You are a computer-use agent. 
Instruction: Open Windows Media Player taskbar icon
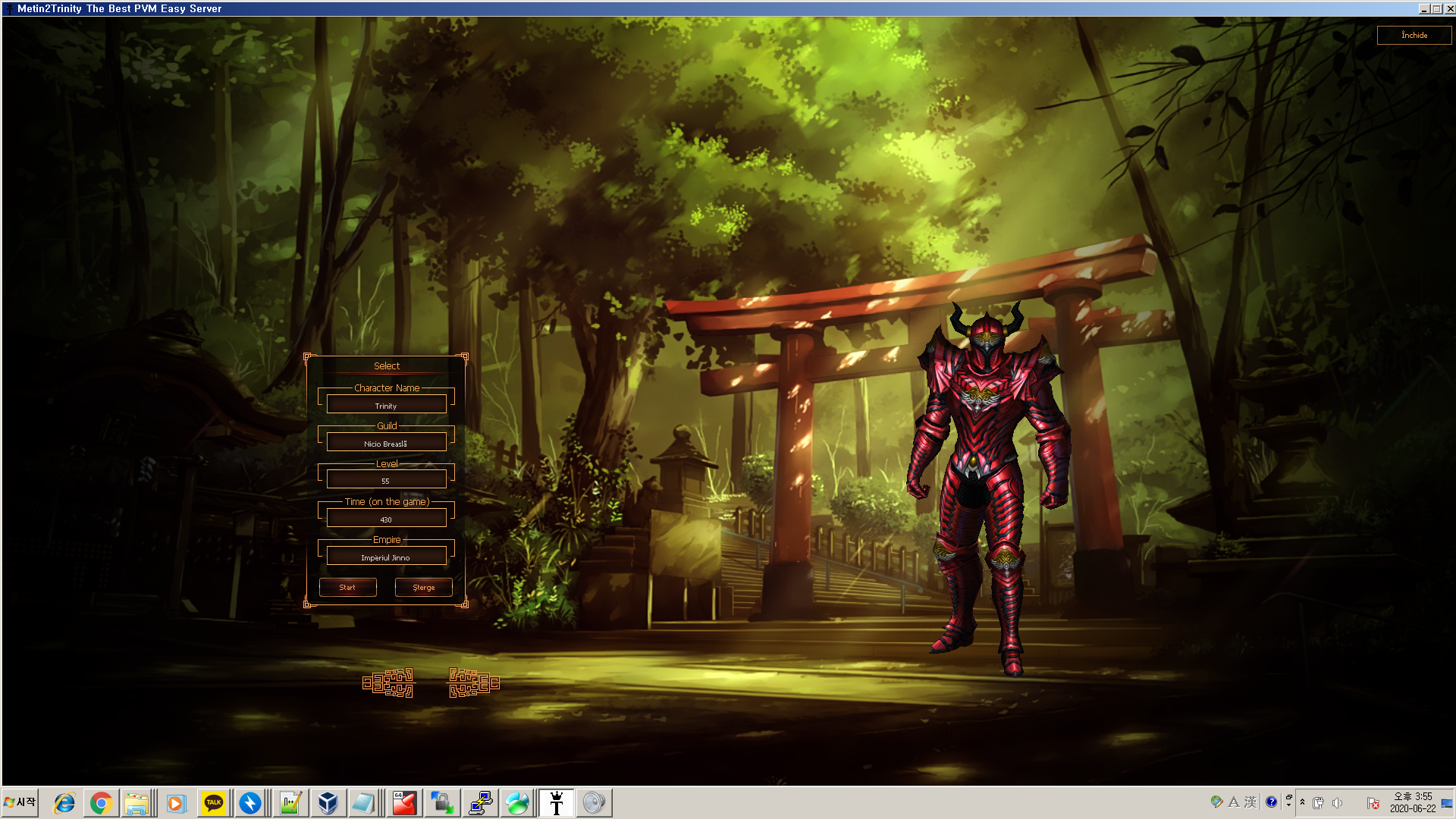[x=176, y=803]
